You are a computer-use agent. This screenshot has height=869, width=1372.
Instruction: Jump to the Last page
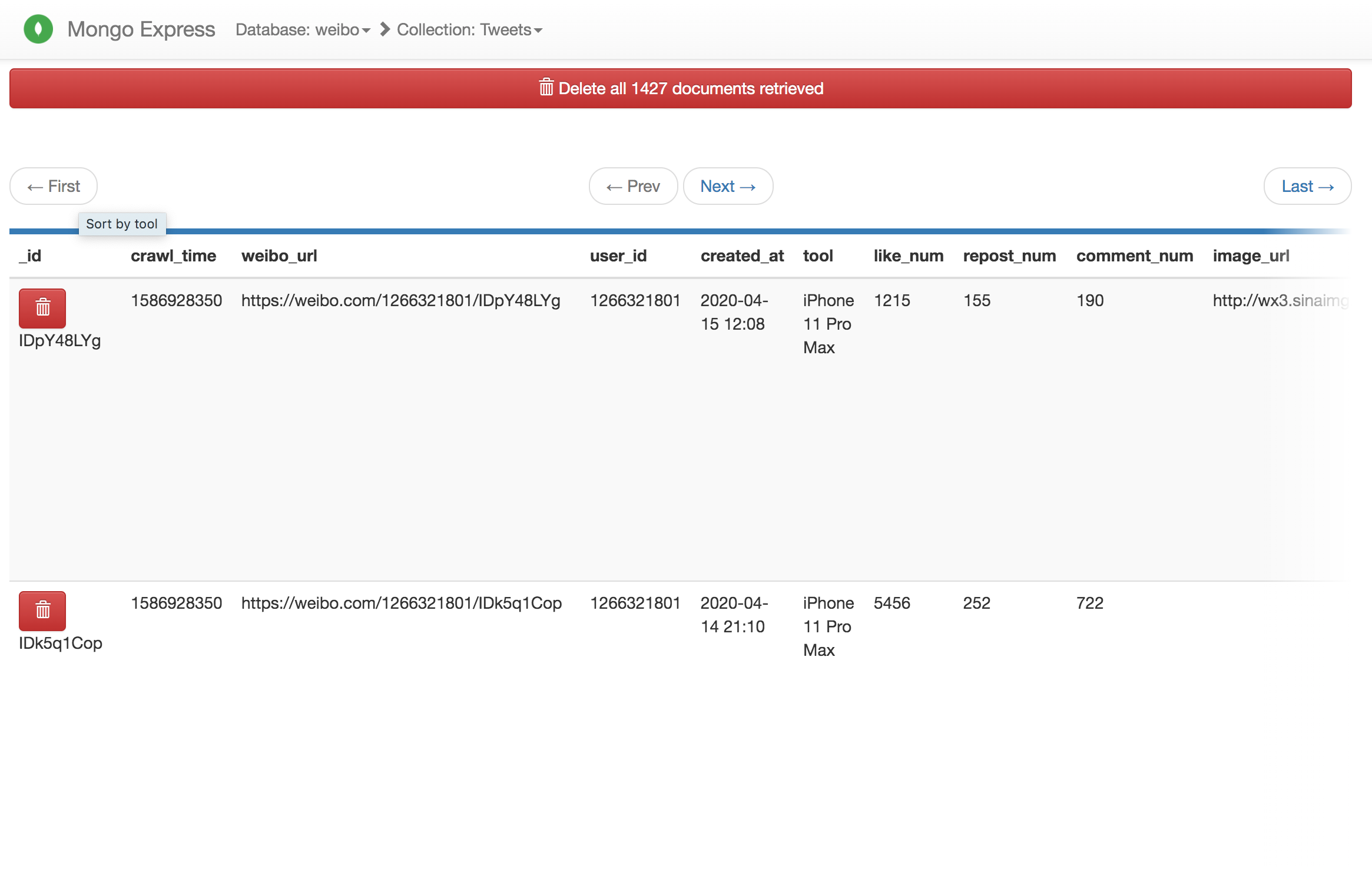tap(1307, 186)
